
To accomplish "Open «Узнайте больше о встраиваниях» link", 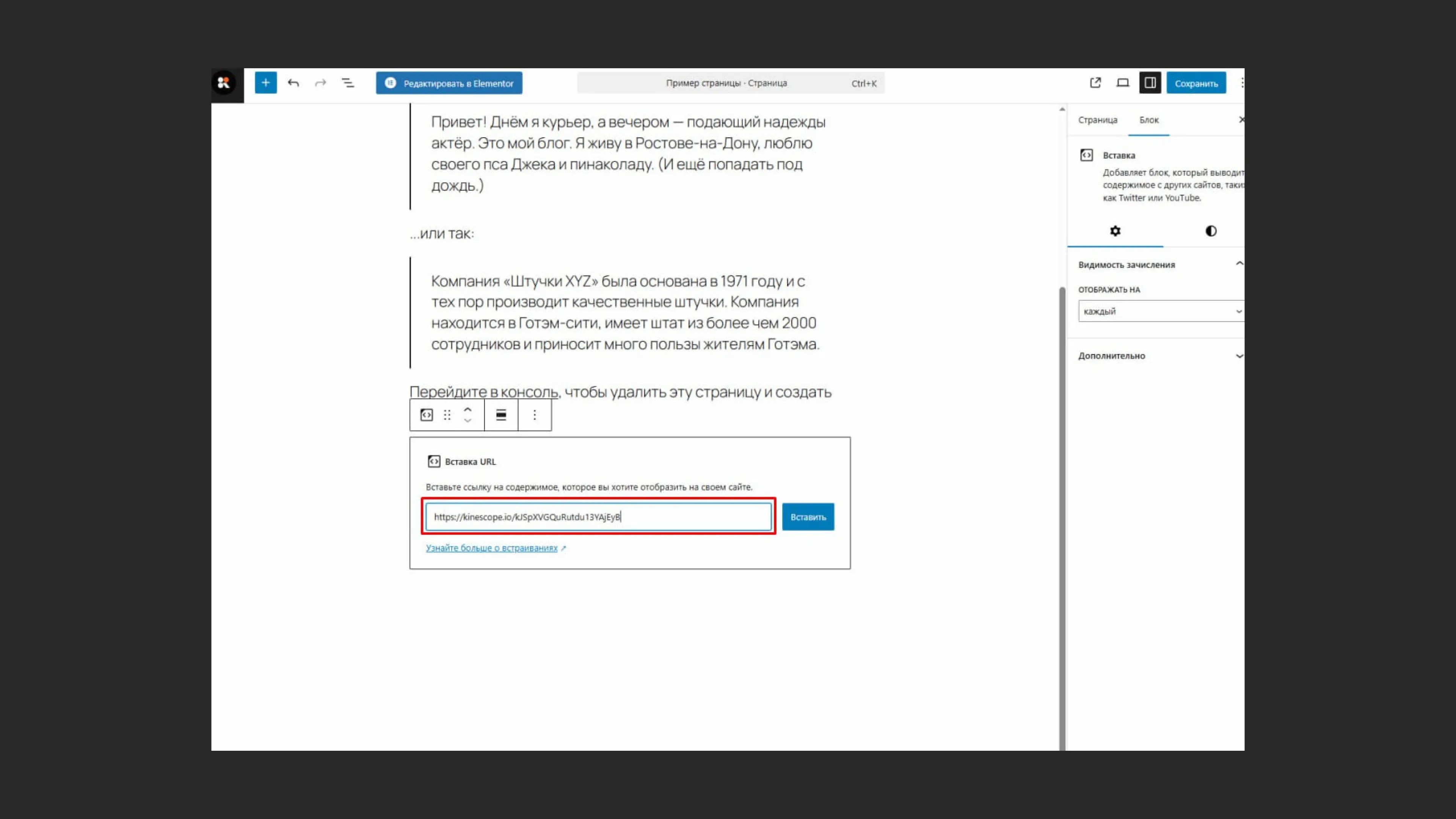I will [491, 548].
